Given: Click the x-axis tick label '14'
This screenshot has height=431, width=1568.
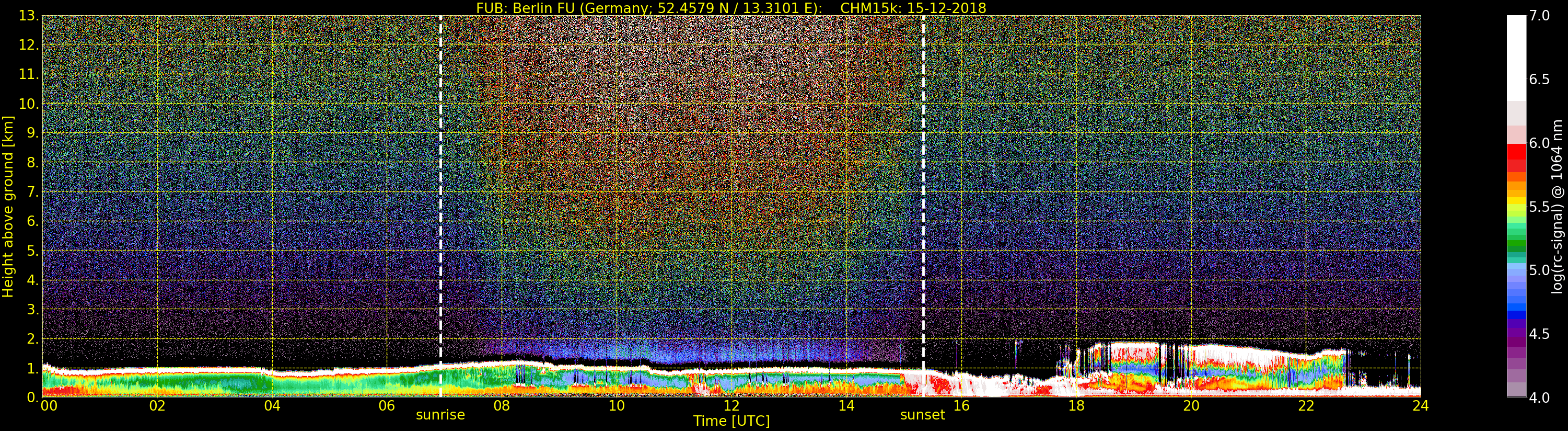Looking at the screenshot, I should click(x=846, y=406).
